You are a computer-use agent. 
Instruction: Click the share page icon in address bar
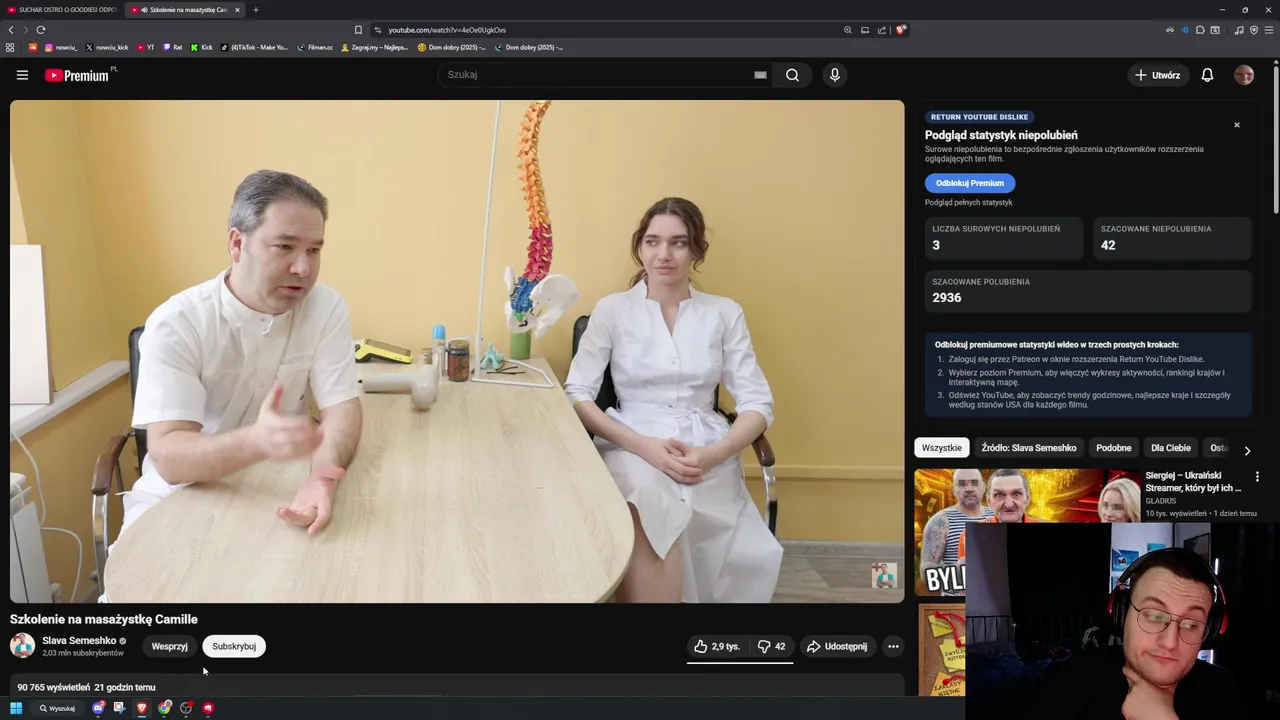pos(882,30)
